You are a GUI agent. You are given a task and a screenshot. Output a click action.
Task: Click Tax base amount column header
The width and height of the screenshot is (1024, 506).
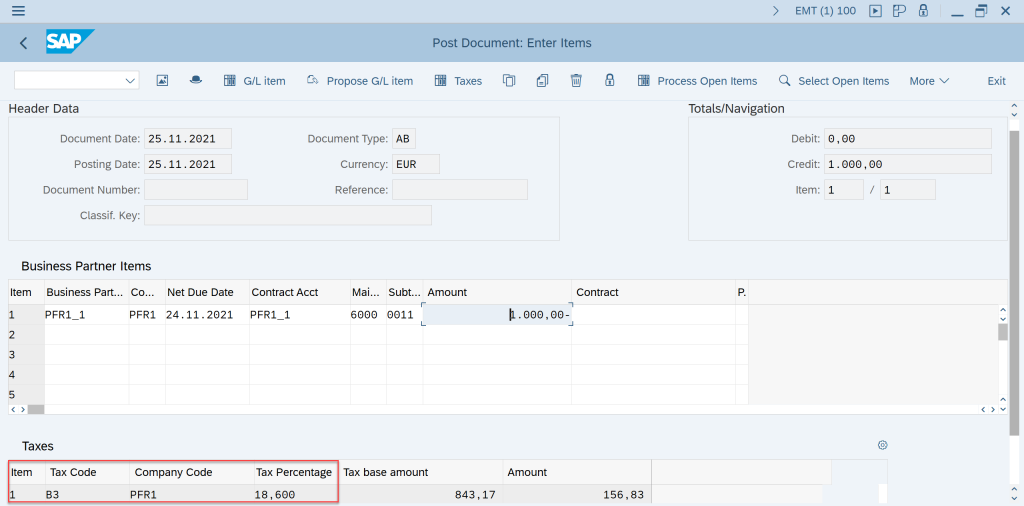[x=421, y=472]
